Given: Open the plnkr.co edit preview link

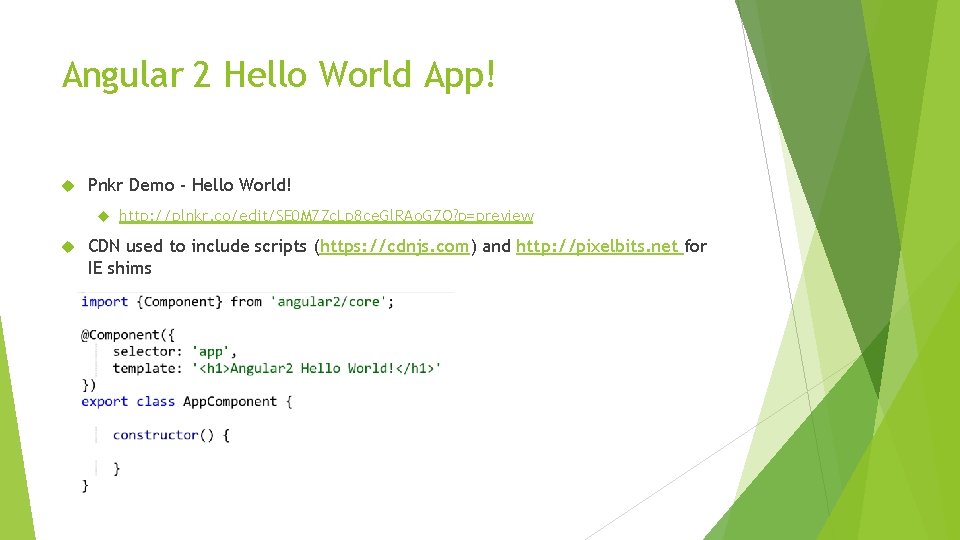Looking at the screenshot, I should [326, 216].
